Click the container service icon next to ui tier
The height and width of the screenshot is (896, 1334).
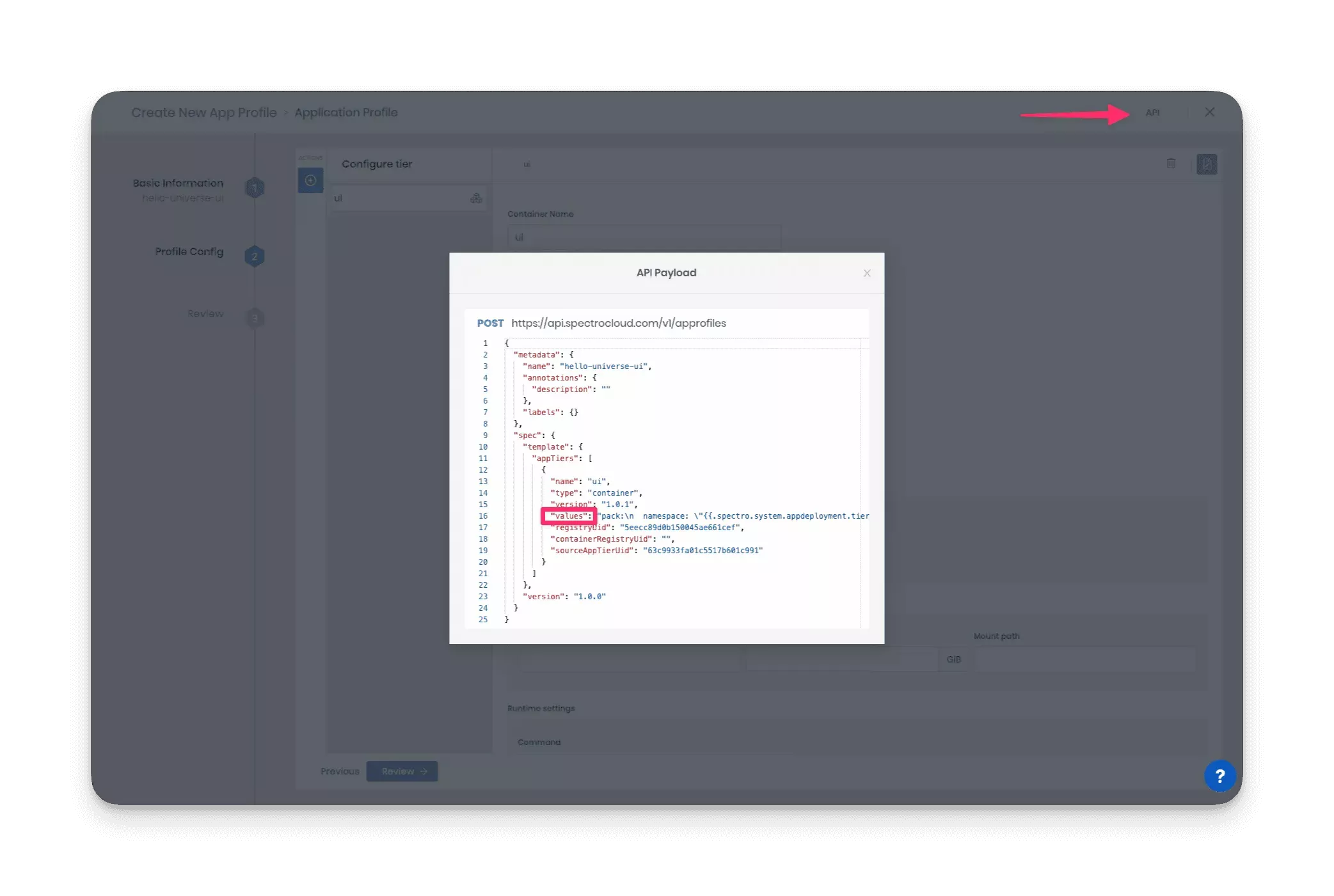click(x=477, y=198)
